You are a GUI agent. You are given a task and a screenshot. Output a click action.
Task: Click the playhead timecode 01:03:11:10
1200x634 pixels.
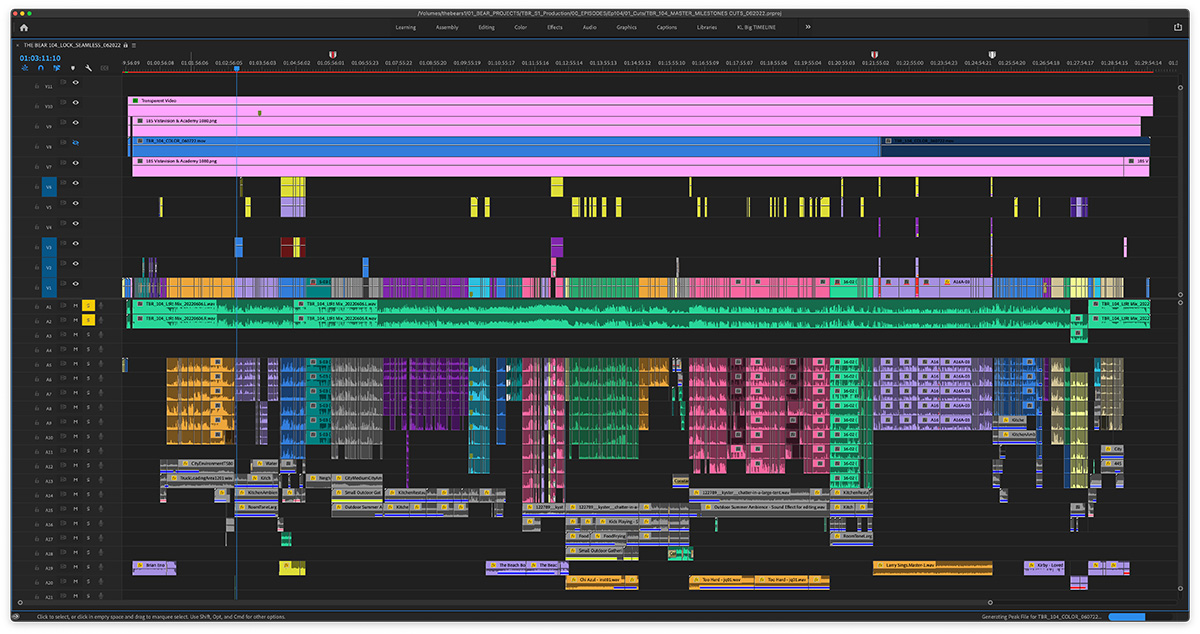point(40,57)
